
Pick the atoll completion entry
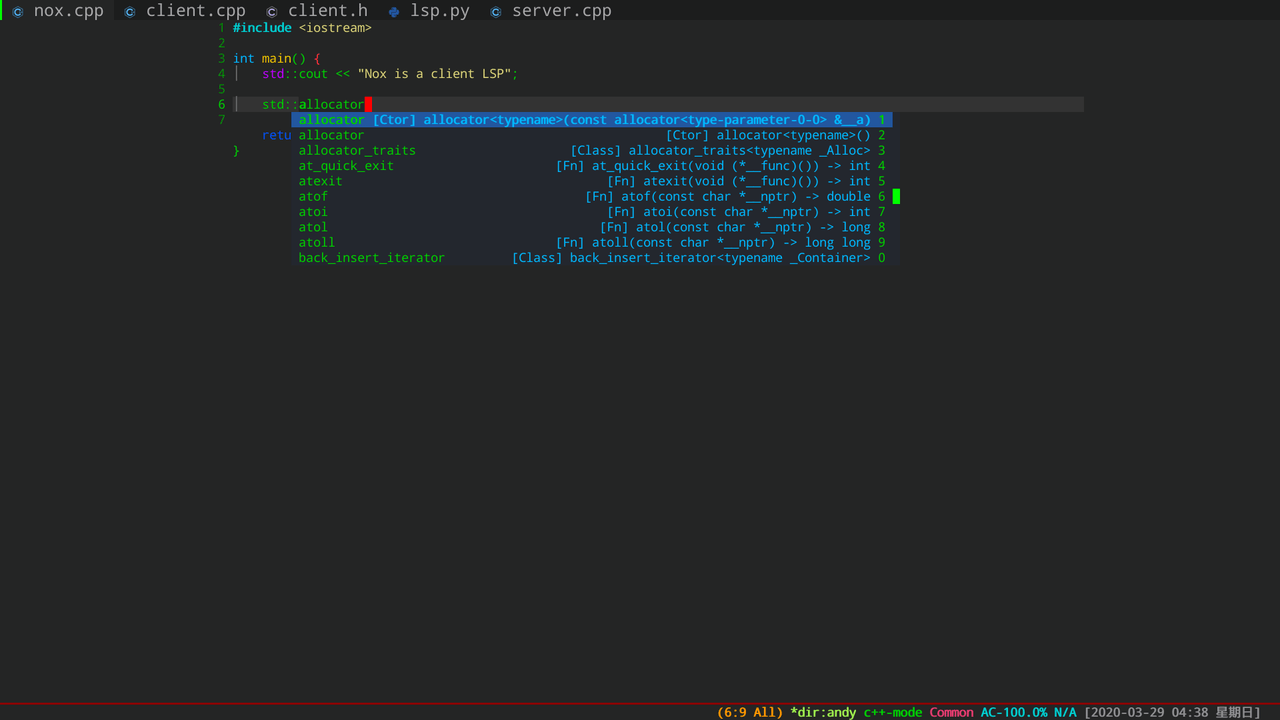[x=592, y=243]
